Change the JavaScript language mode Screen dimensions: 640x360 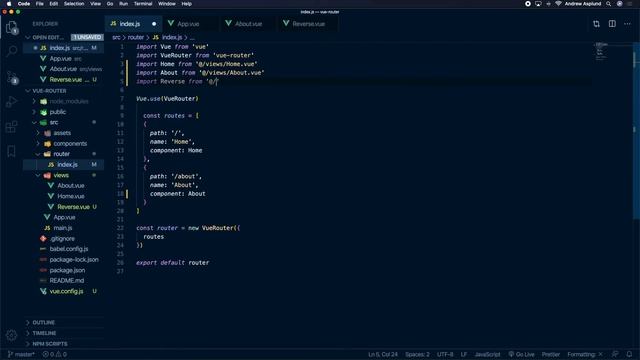coord(487,354)
